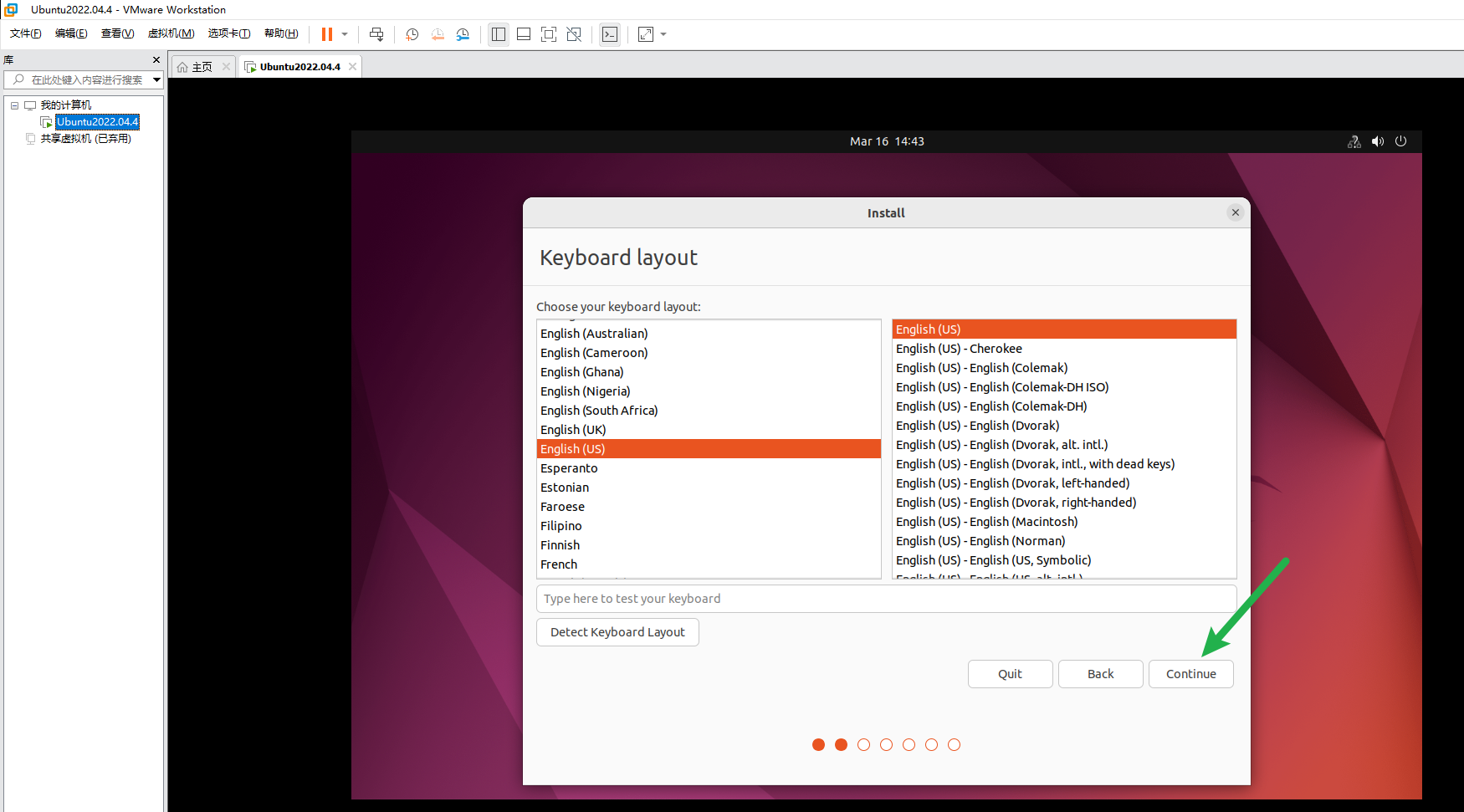This screenshot has width=1464, height=812.
Task: Click Detect Keyboard Layout button
Action: tap(617, 632)
